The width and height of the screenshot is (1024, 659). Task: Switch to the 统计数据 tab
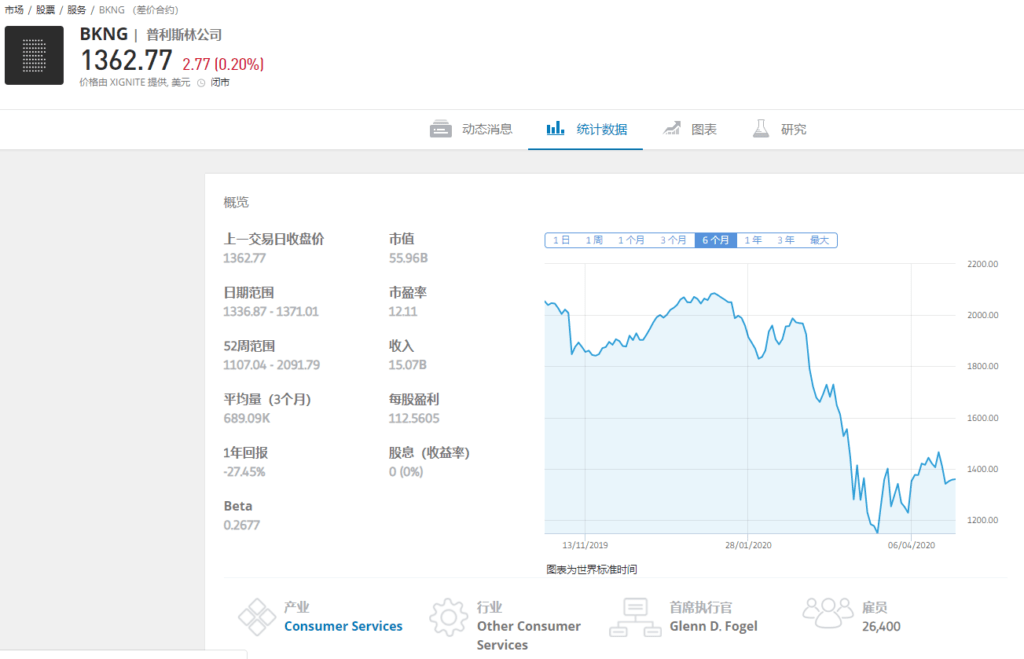click(x=586, y=129)
